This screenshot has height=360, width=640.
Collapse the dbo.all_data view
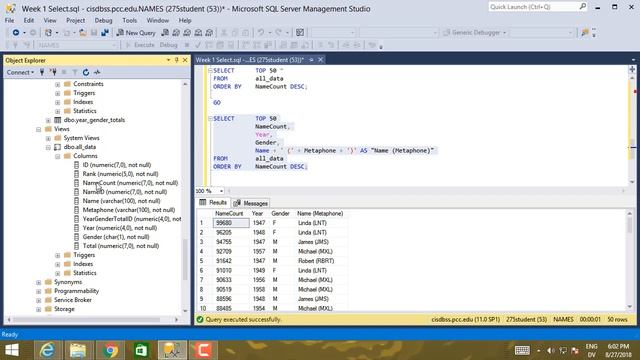[x=48, y=147]
